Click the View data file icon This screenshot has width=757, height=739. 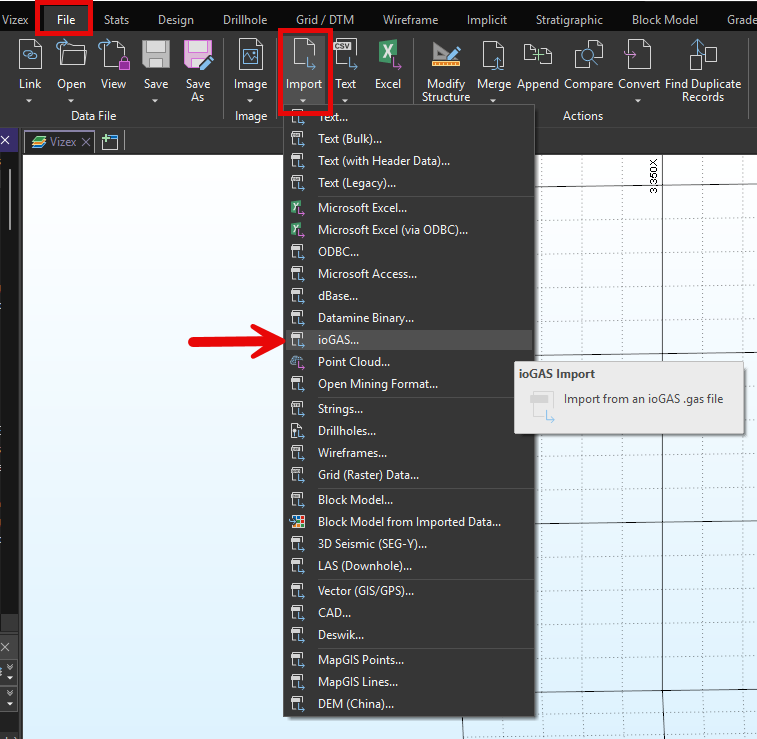113,56
